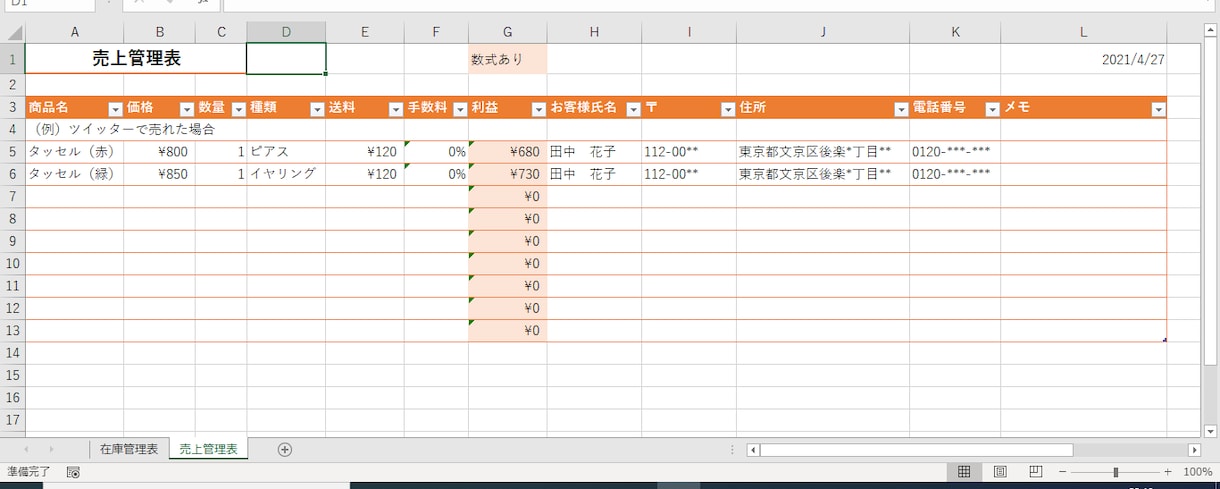Select the 売上管理表 sheet tab

click(x=208, y=450)
